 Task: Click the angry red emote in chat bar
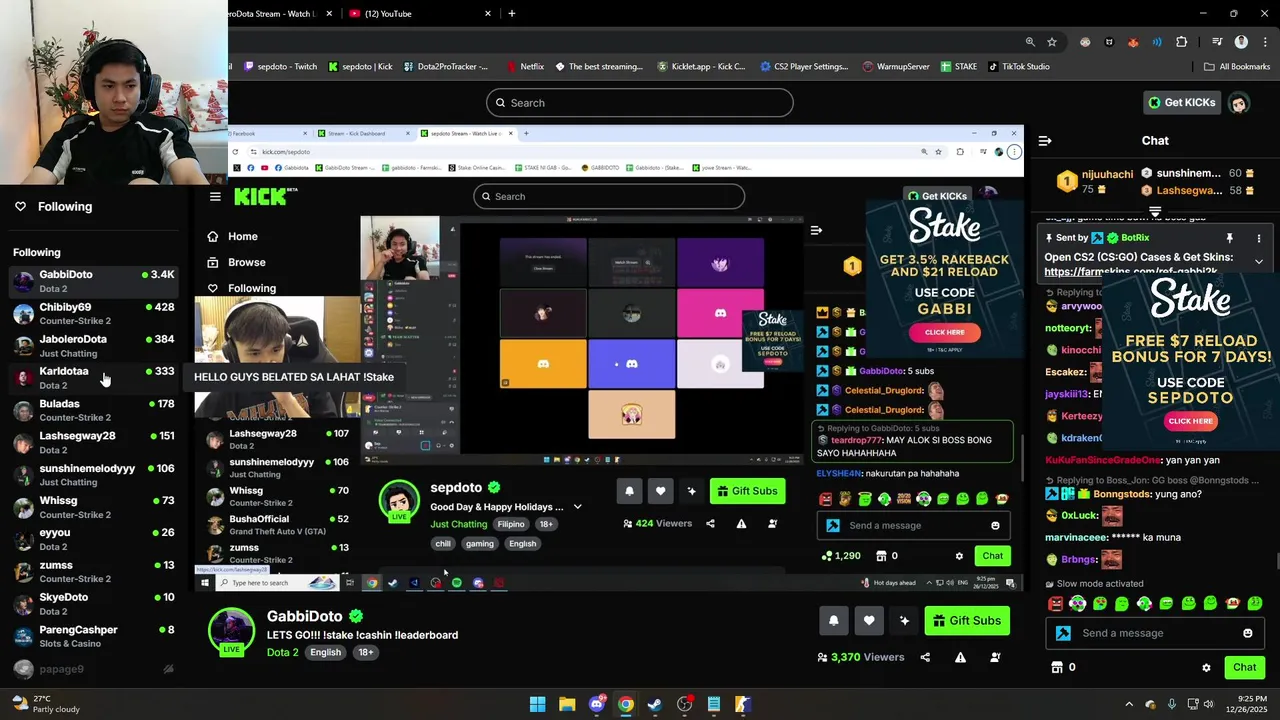[x=1055, y=604]
